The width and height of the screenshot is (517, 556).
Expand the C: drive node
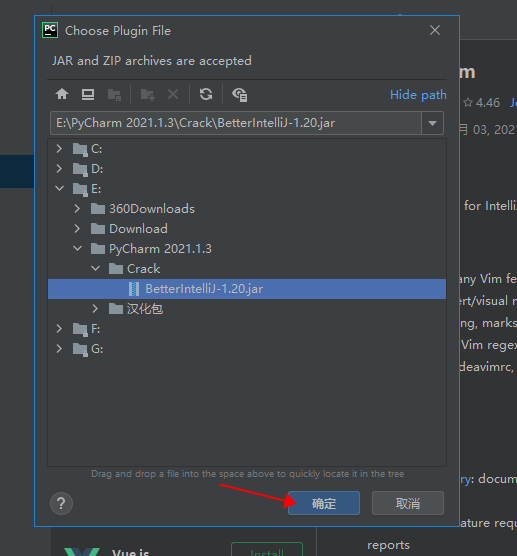[x=59, y=149]
